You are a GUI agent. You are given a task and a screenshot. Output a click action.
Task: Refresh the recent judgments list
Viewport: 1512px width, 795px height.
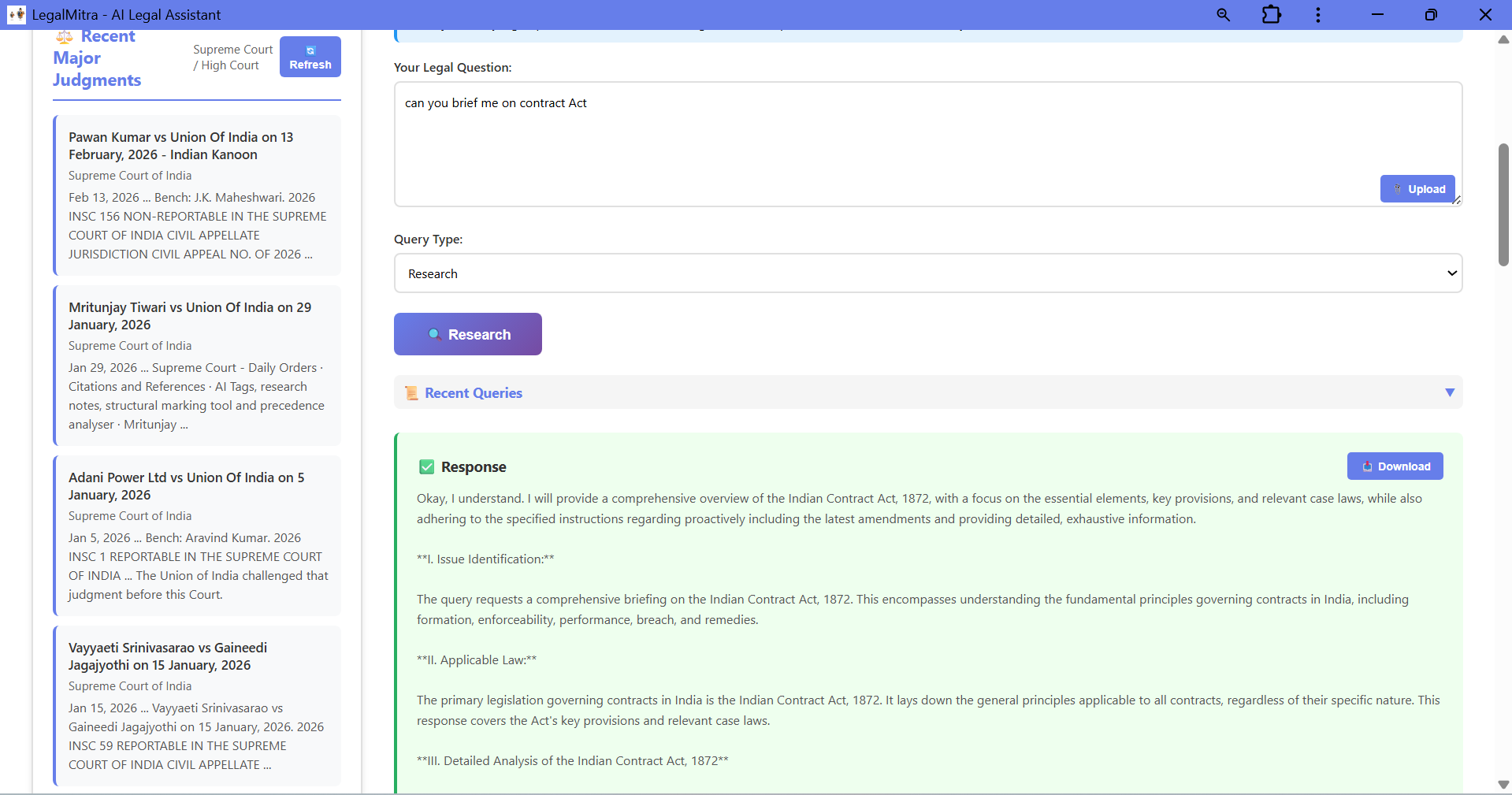pos(310,57)
